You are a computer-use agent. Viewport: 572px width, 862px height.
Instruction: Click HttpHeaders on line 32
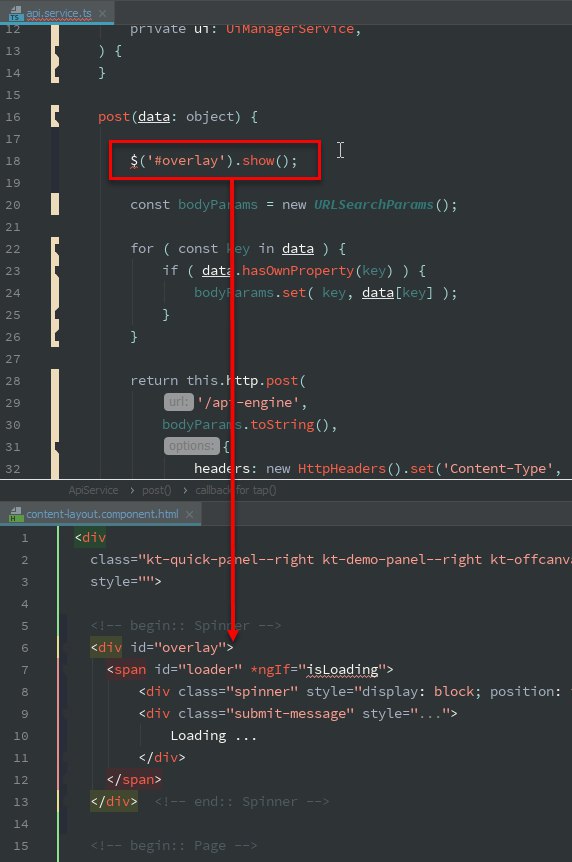[342, 468]
